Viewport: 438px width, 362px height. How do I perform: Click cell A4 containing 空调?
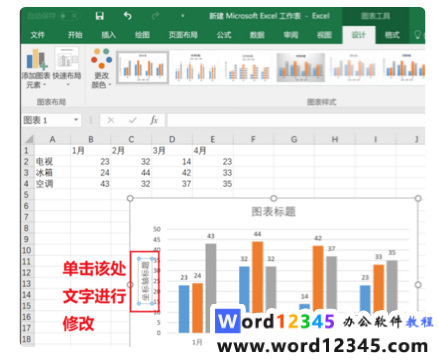coord(52,184)
